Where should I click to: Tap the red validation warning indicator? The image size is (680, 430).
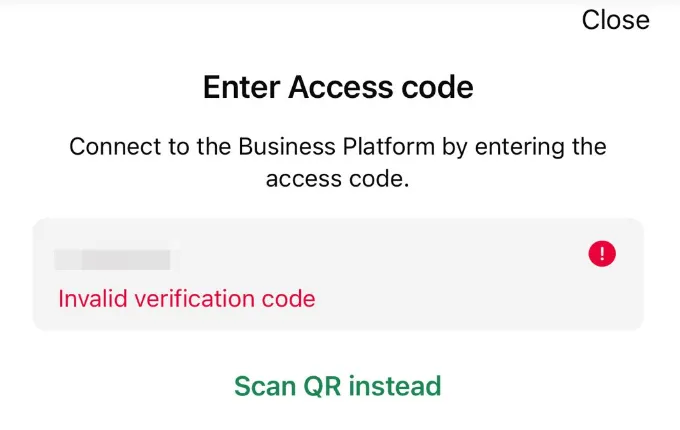pos(602,255)
